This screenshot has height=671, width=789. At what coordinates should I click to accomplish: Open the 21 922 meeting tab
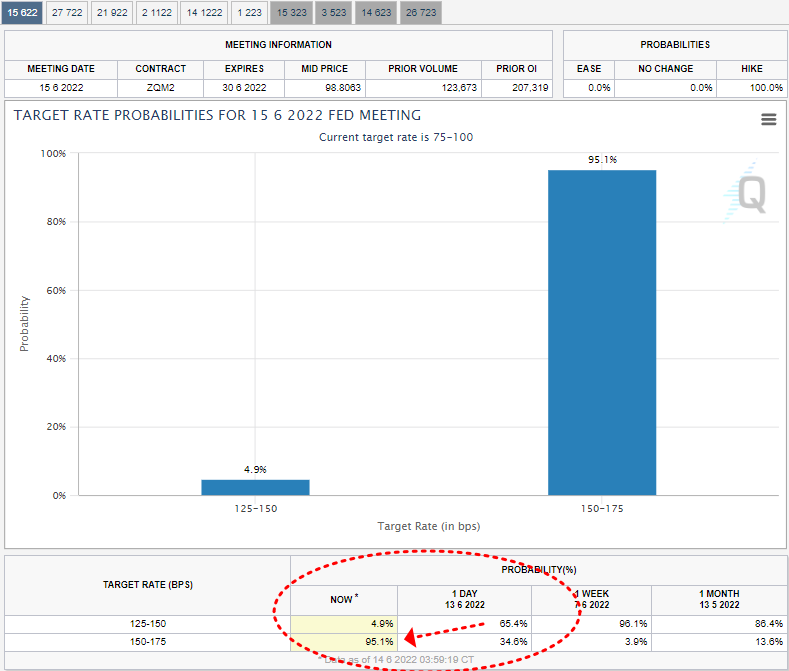click(x=112, y=13)
